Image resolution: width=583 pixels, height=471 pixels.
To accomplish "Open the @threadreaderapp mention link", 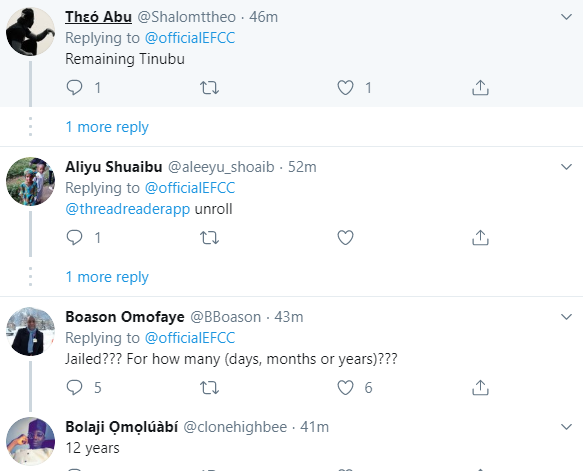I will click(128, 209).
